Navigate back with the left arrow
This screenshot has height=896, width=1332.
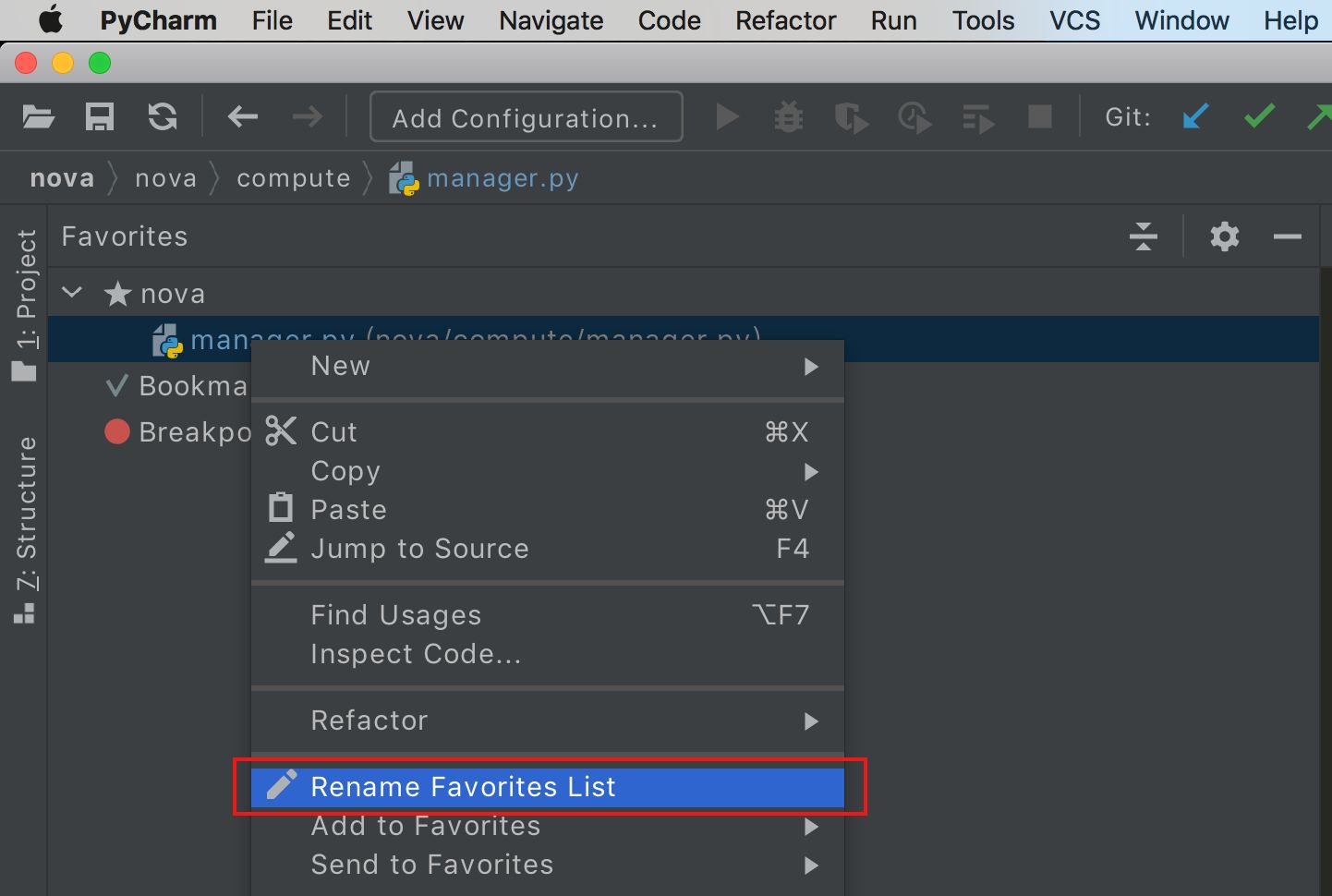(243, 117)
